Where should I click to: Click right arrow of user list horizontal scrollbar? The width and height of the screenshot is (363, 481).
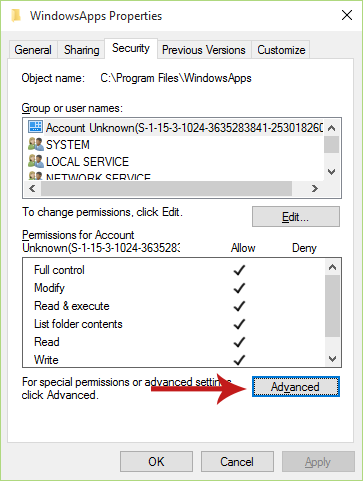[x=315, y=189]
